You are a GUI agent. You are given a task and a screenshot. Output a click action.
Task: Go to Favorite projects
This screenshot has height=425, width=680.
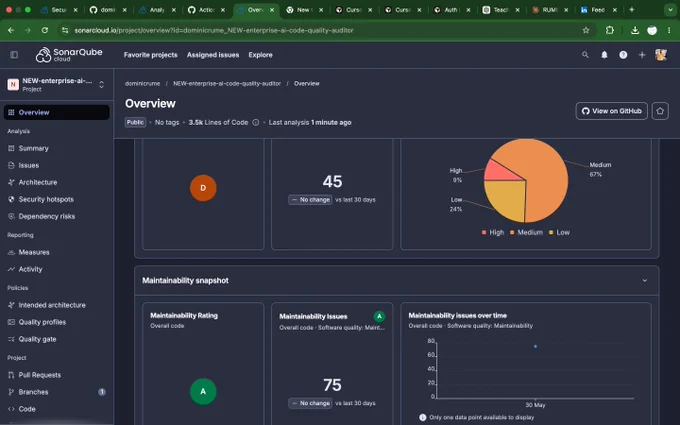click(x=150, y=55)
